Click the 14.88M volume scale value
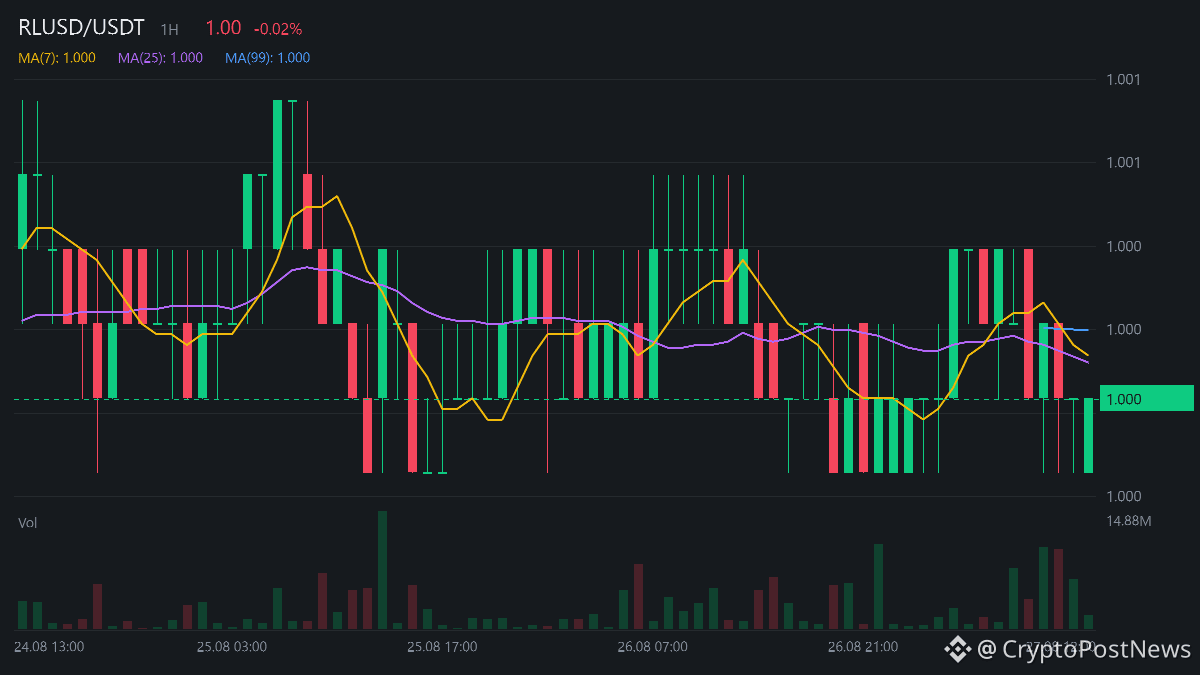 (x=1129, y=521)
